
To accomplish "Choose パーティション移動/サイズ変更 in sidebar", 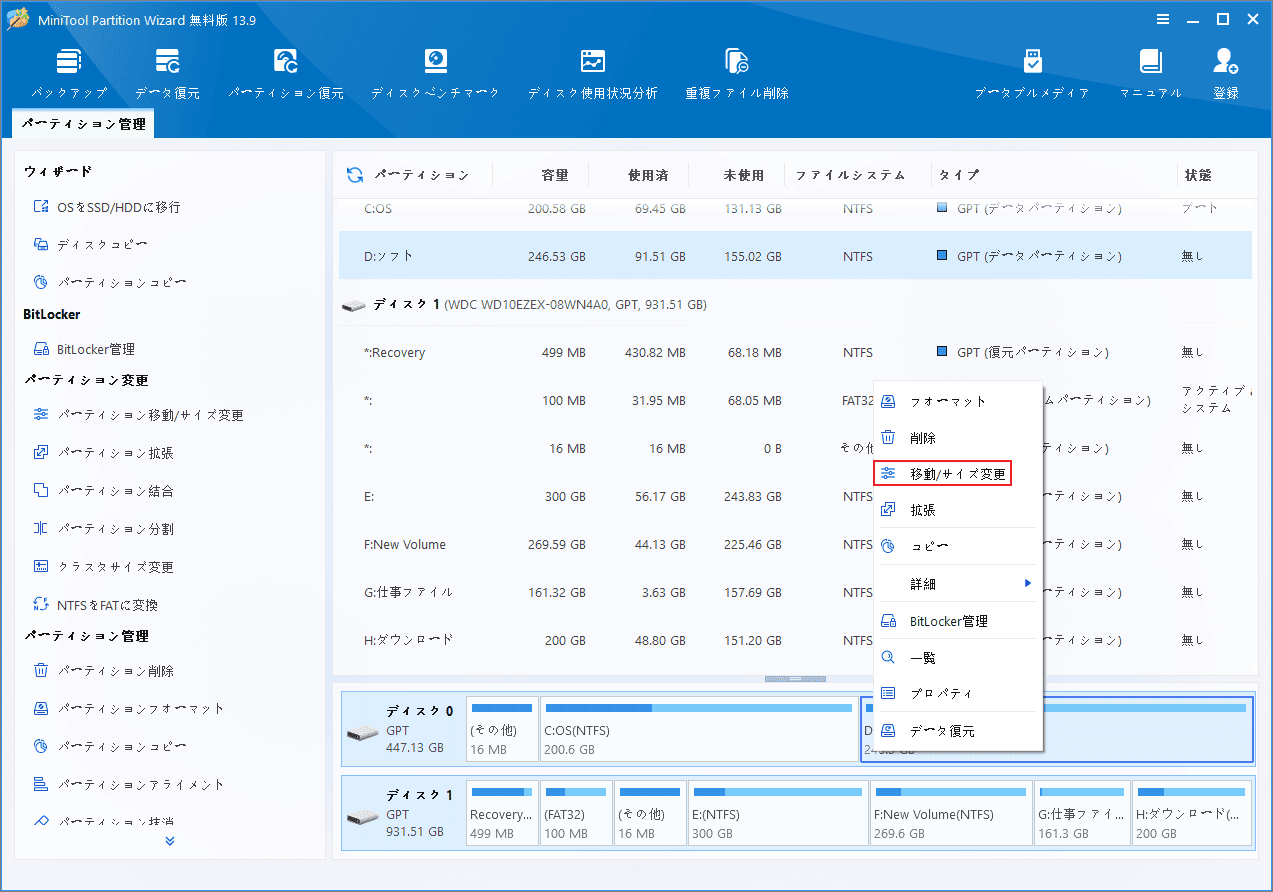I will coord(139,415).
